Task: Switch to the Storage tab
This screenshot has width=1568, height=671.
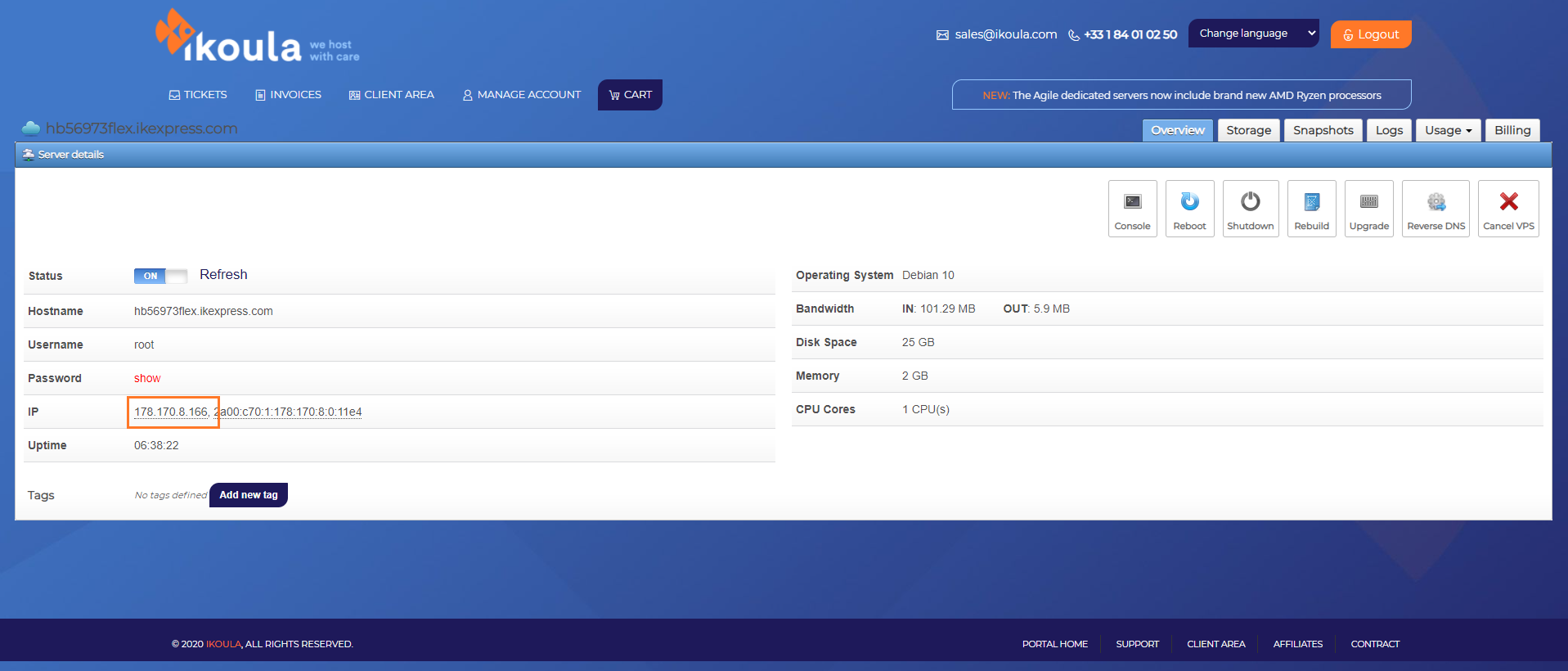Action: pos(1248,130)
